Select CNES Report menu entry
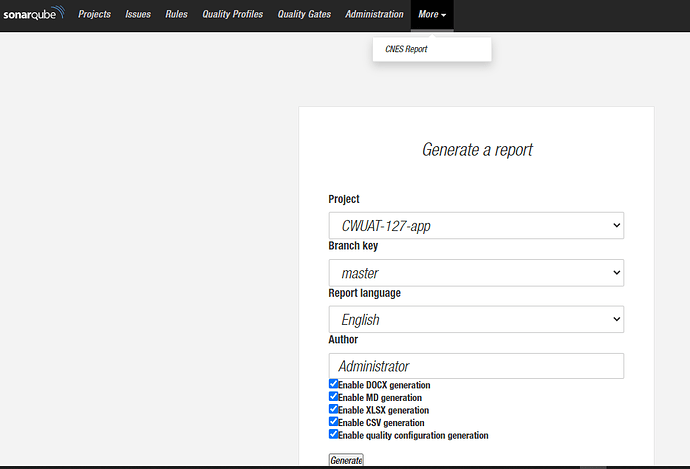Viewport: 690px width, 469px height. (406, 49)
